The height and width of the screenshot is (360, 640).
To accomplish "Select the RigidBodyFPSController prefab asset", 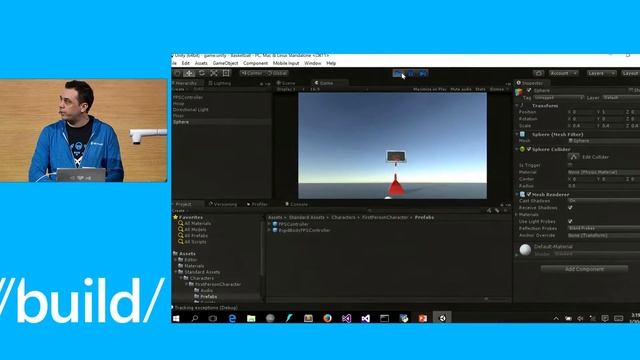I will [304, 231].
